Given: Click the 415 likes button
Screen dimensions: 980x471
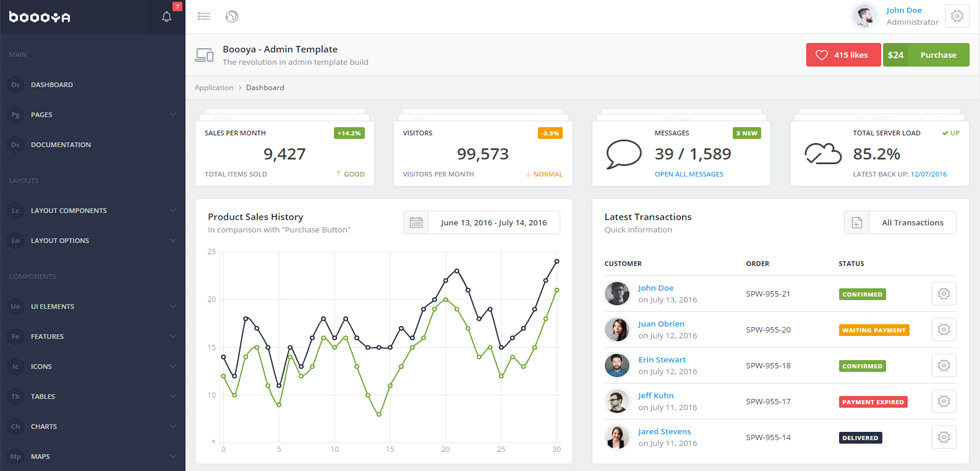Looking at the screenshot, I should click(x=843, y=55).
